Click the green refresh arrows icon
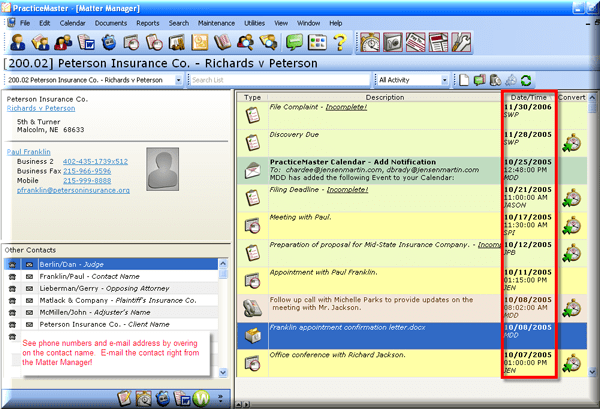 (x=526, y=80)
